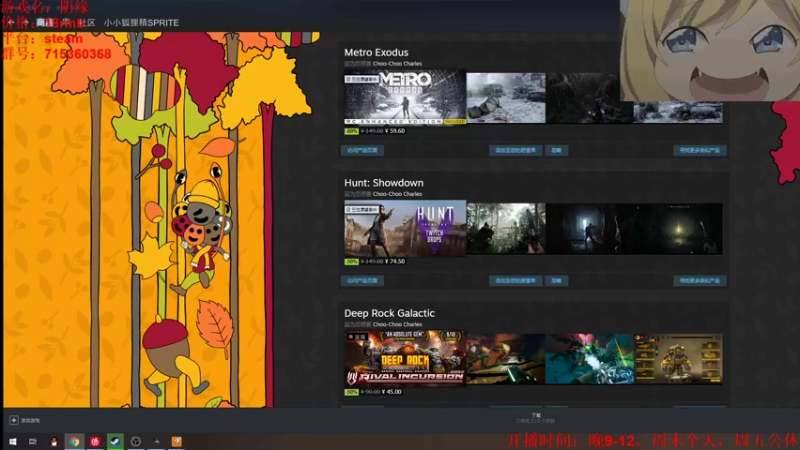The height and width of the screenshot is (450, 800).
Task: Open the Metro Exodus main capsule image
Action: pos(405,97)
